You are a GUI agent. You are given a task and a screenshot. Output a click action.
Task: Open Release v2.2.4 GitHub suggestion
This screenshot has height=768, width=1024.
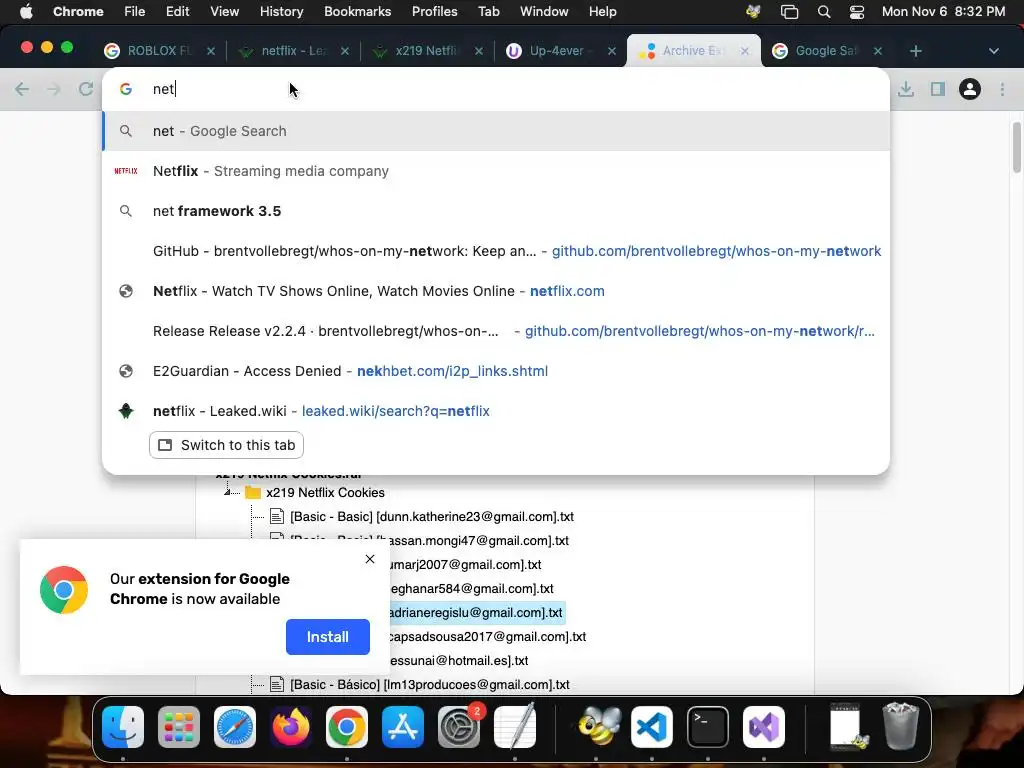(496, 331)
